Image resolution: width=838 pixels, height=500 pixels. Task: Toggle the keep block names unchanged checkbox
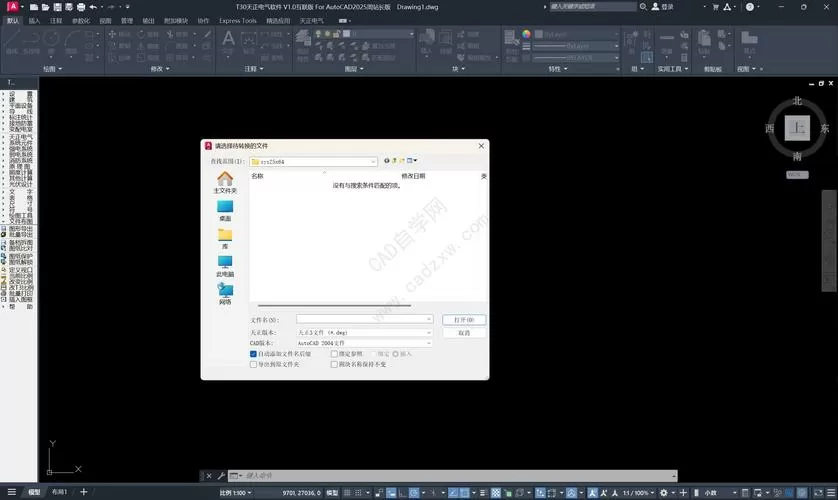tap(334, 364)
